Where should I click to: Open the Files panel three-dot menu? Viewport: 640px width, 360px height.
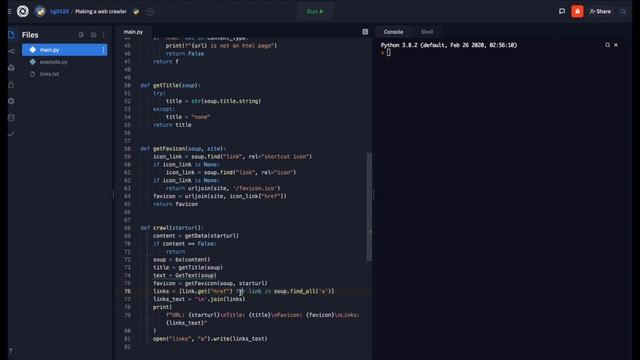point(104,35)
